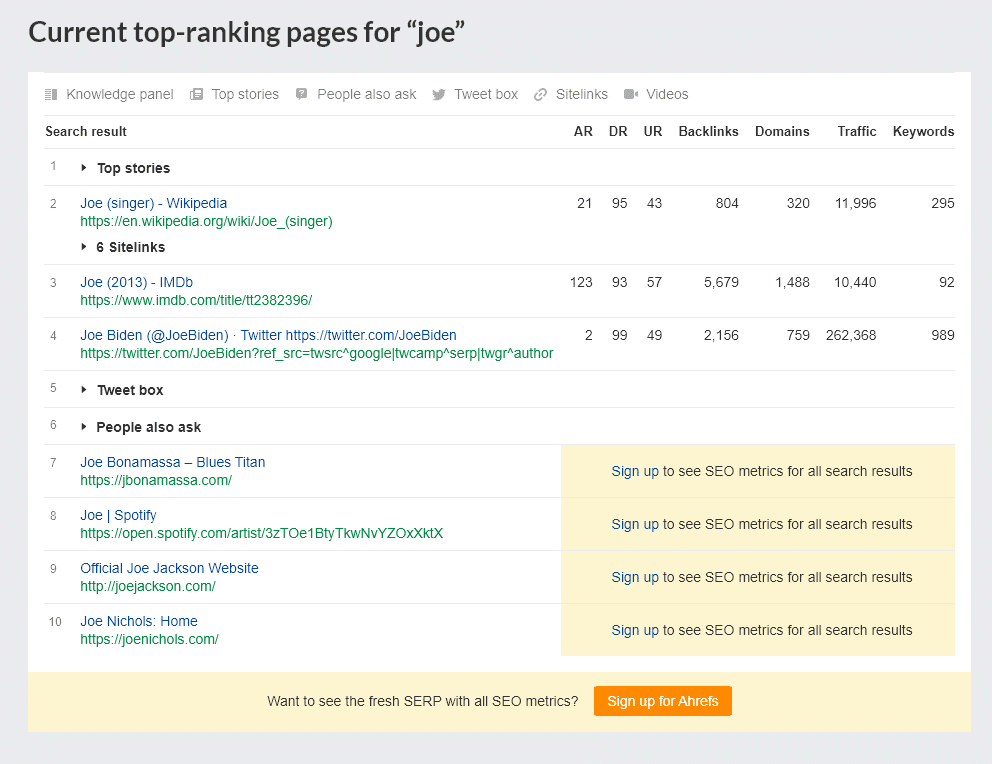The width and height of the screenshot is (992, 764).
Task: Click Sign up link in Joe Nichols row
Action: tap(635, 631)
